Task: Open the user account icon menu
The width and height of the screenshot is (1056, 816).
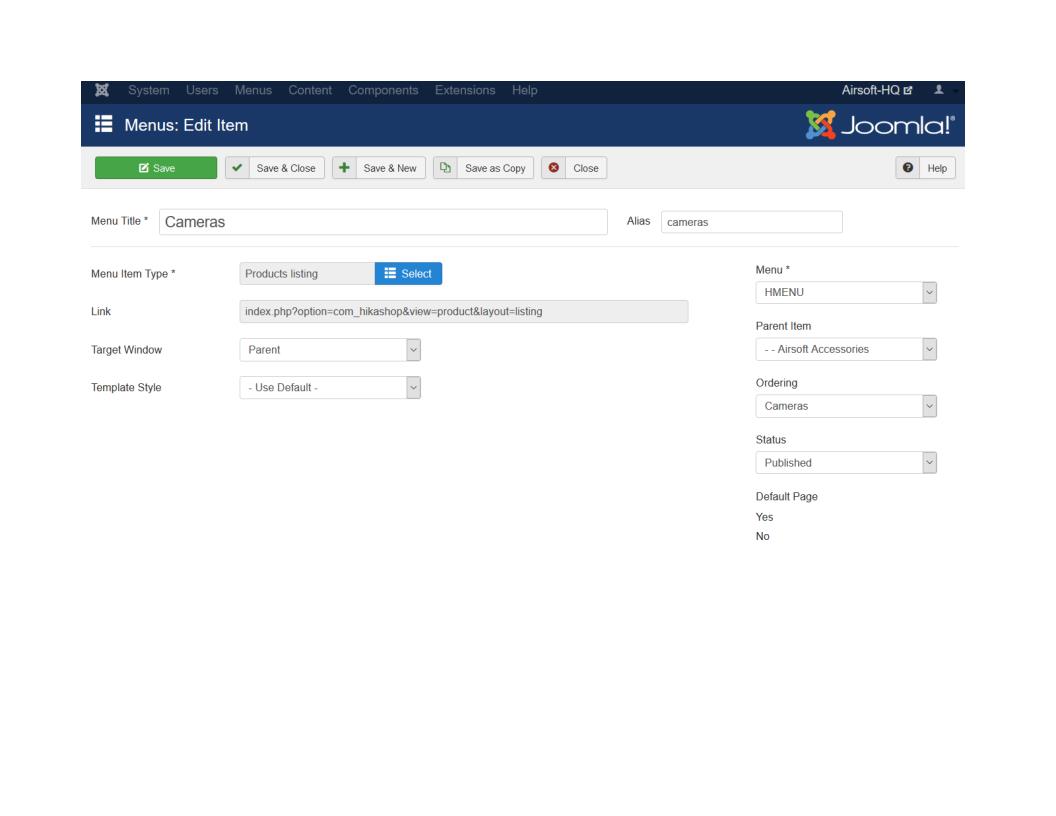Action: [939, 92]
